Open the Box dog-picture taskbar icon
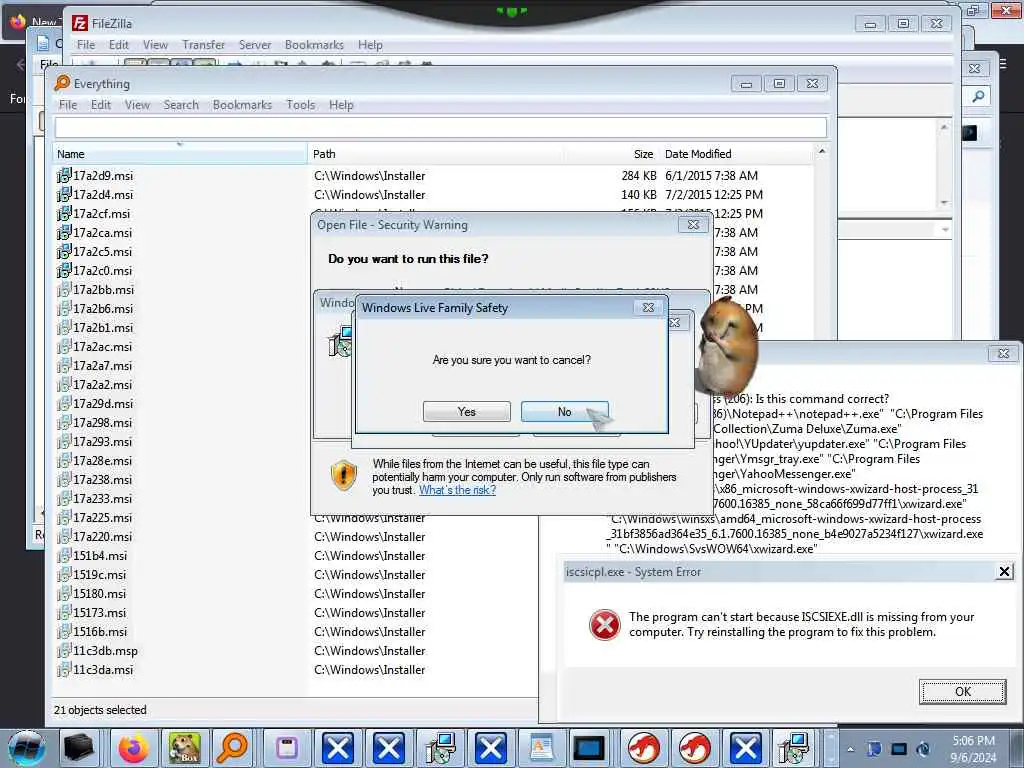The height and width of the screenshot is (768, 1024). pyautogui.click(x=185, y=748)
